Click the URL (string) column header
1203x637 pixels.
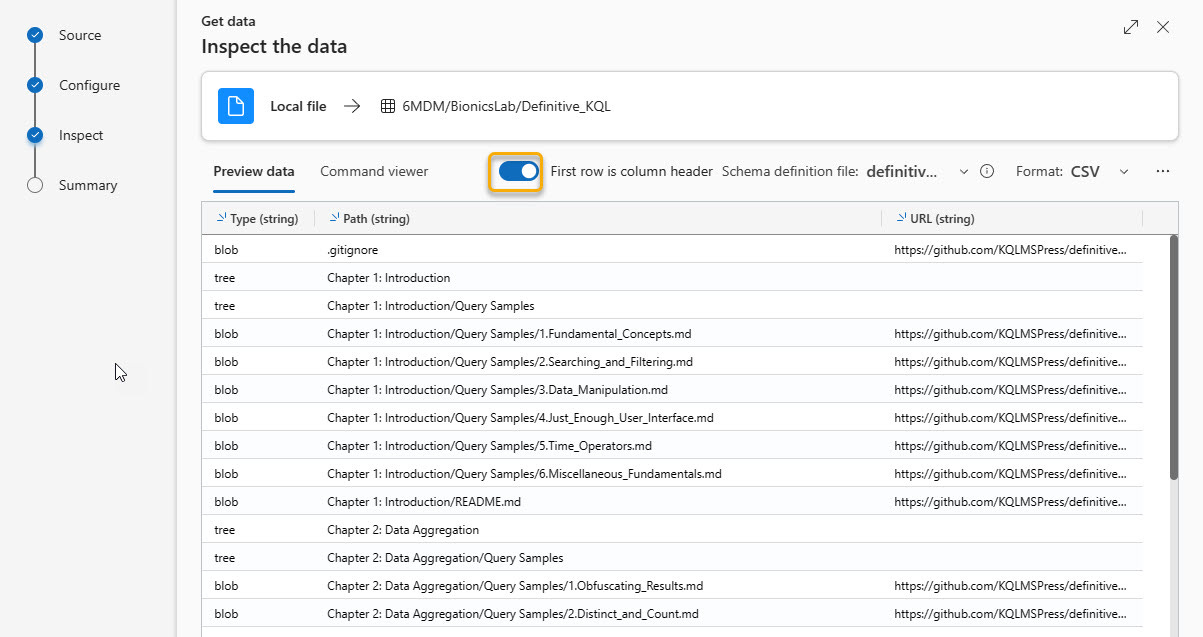[x=1012, y=218]
